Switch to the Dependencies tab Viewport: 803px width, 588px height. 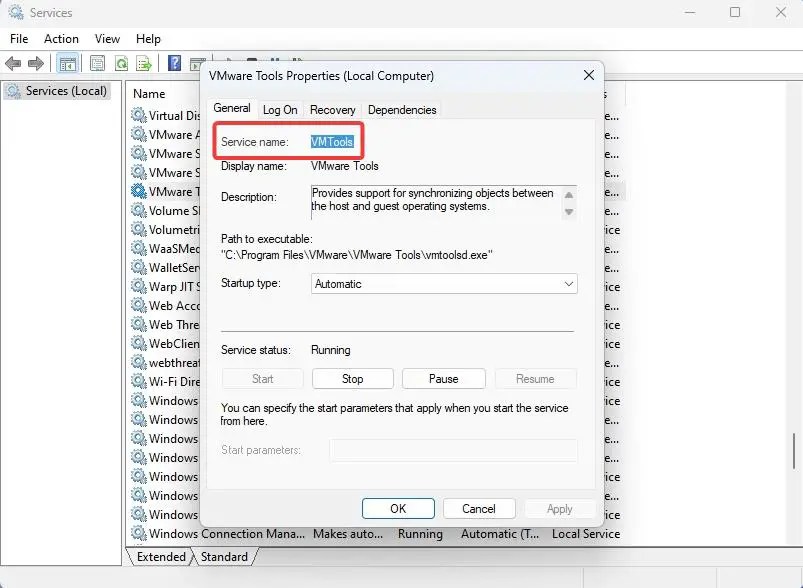pyautogui.click(x=402, y=110)
